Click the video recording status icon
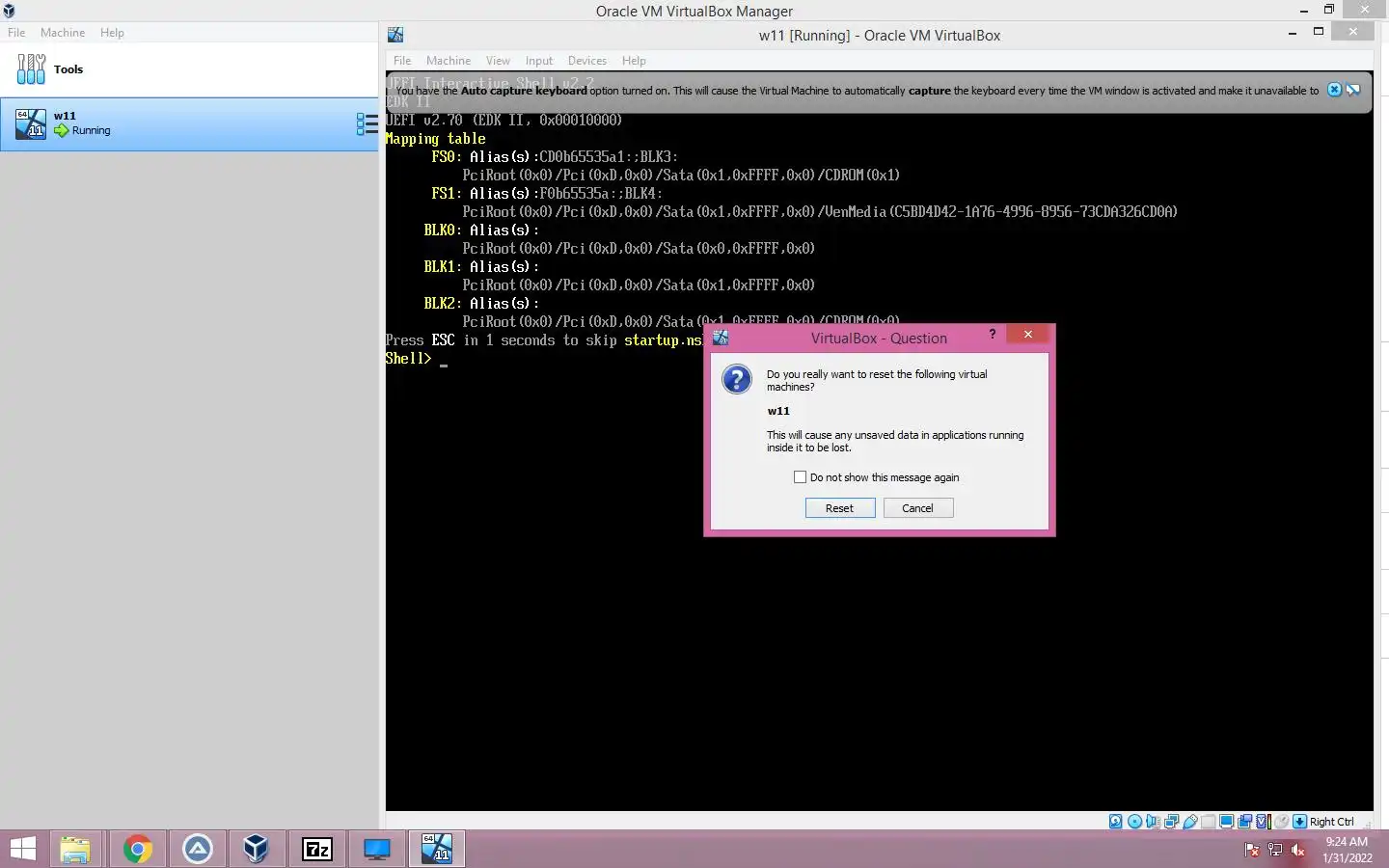Viewport: 1389px width, 868px height. pos(1245,822)
